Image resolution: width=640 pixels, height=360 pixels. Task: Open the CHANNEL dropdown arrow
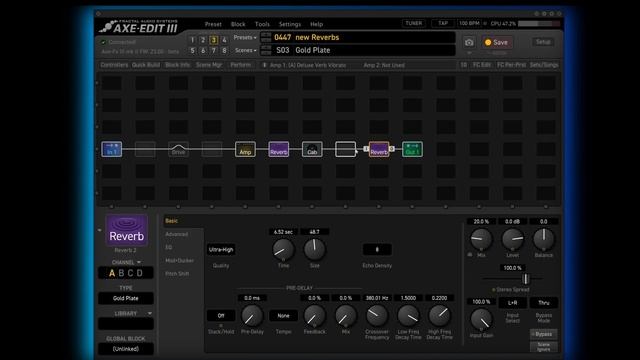[x=139, y=262]
